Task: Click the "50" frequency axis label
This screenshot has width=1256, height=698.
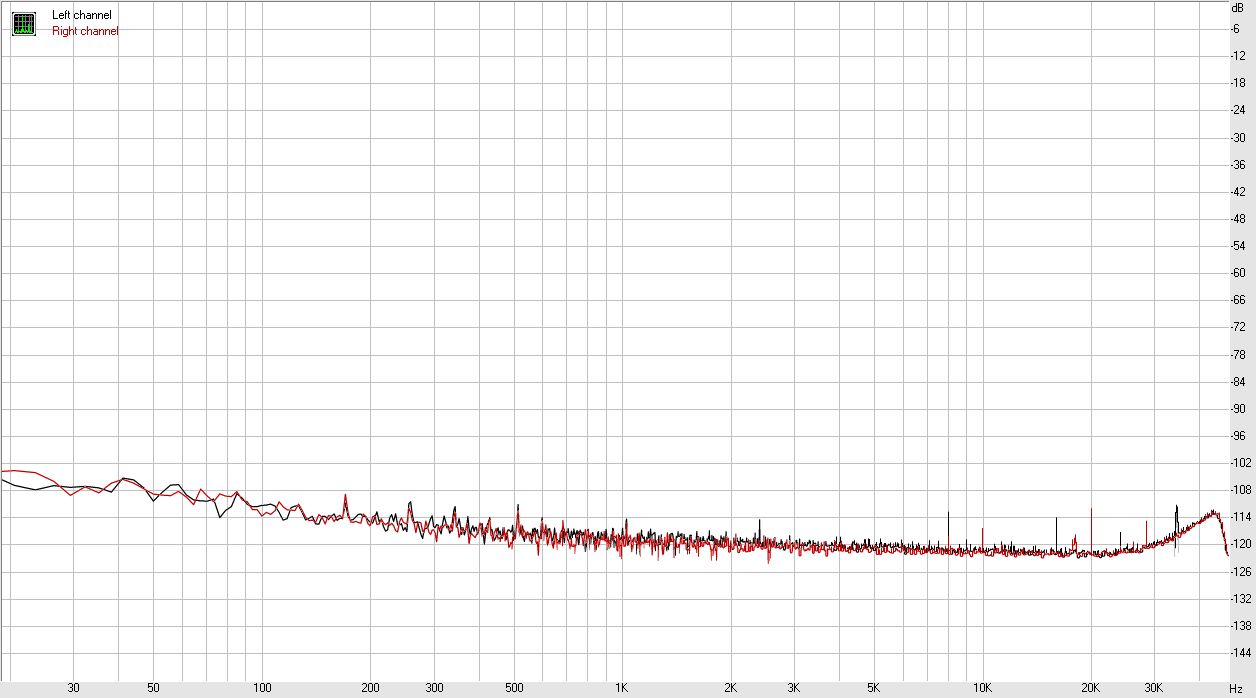Action: coord(153,689)
